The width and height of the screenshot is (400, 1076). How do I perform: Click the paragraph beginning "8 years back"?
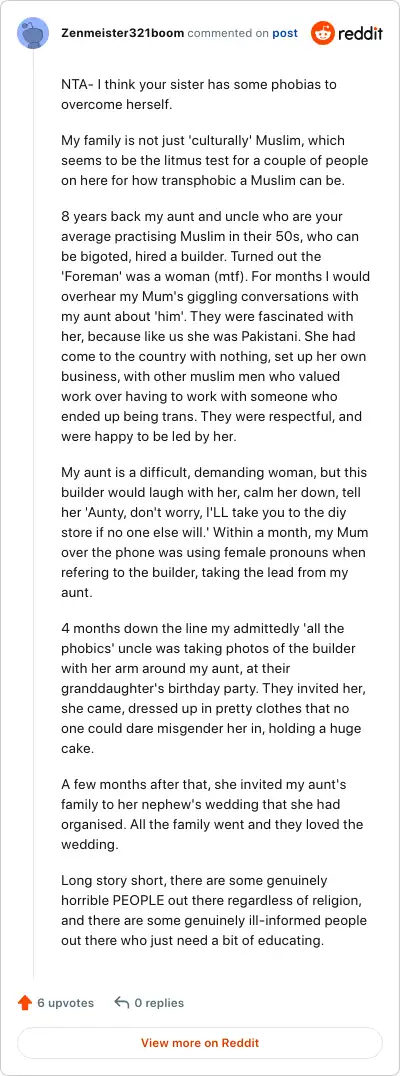click(x=215, y=327)
